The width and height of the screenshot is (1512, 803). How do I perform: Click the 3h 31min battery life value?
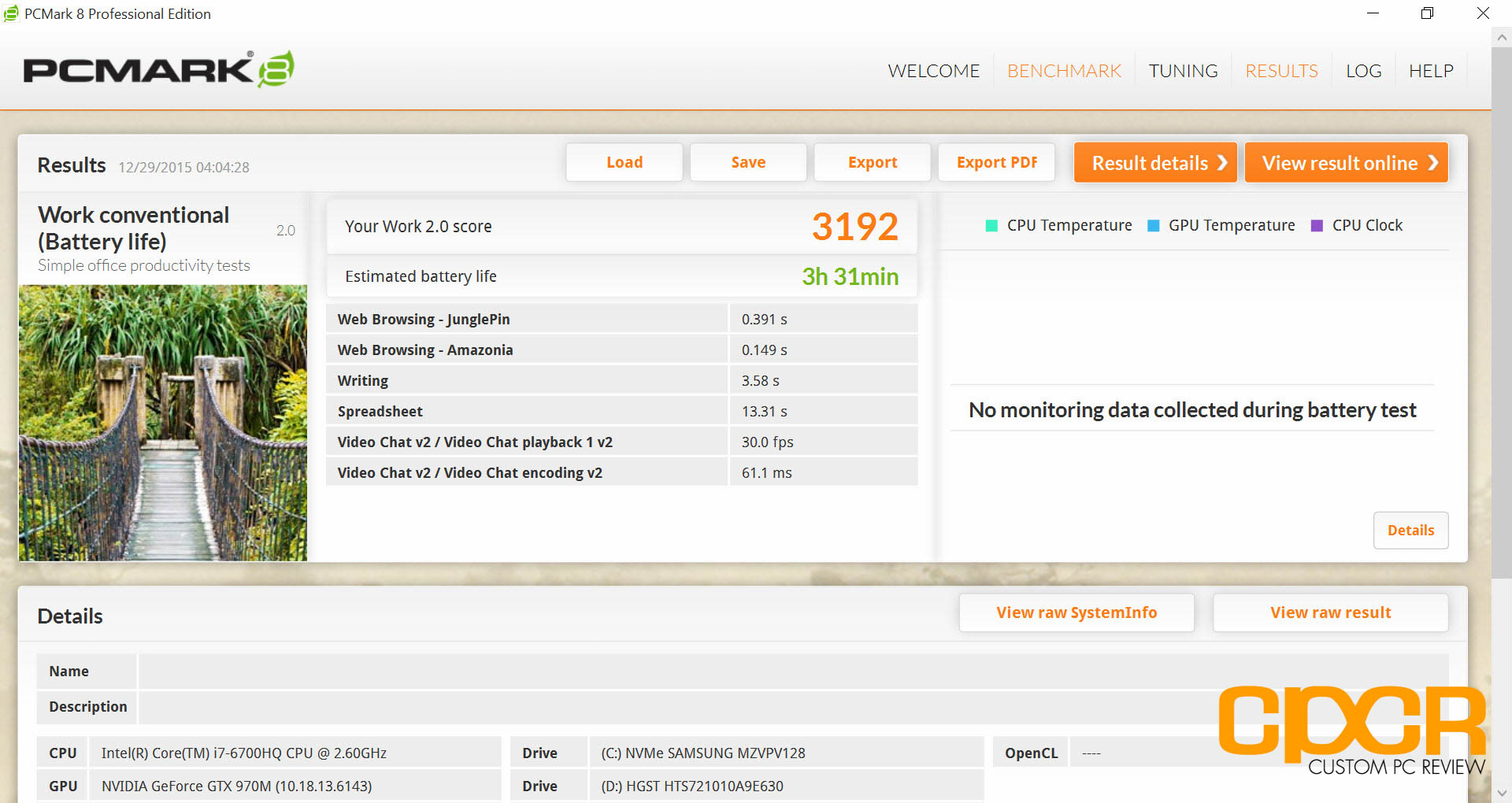pyautogui.click(x=850, y=276)
